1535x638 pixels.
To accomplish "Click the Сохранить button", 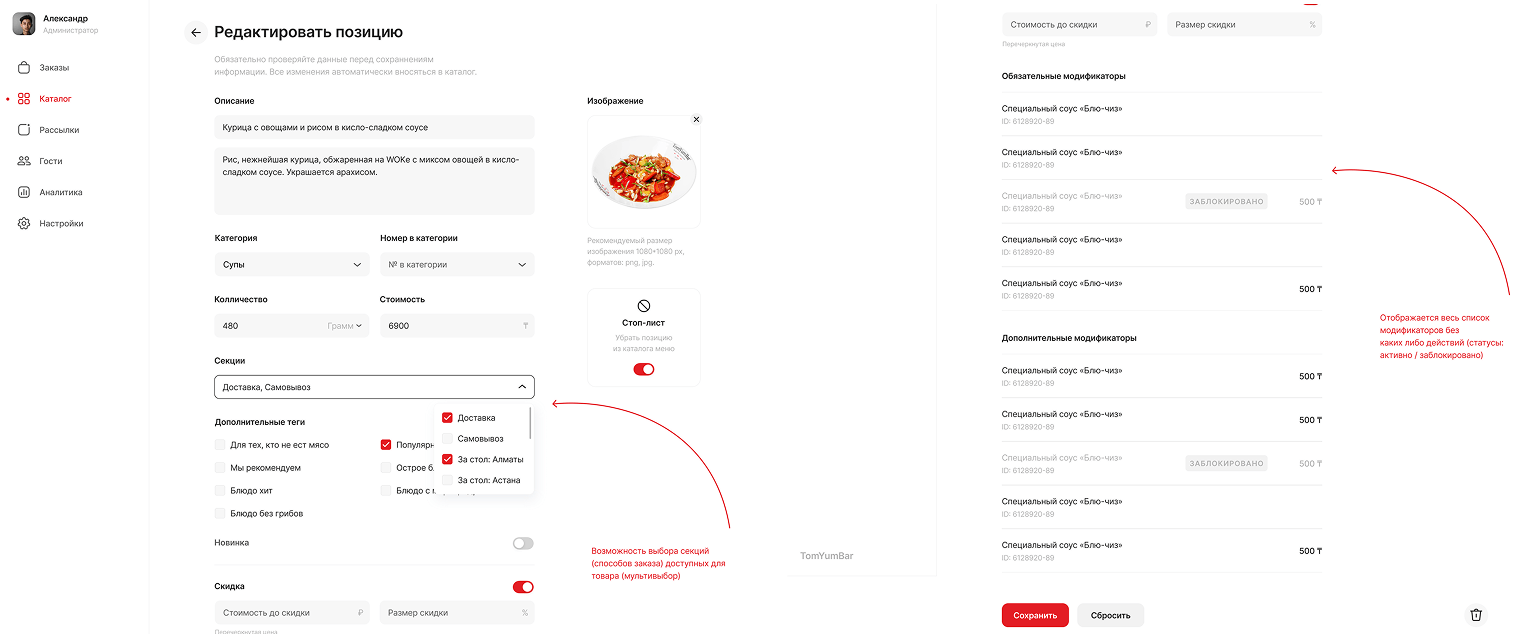I will point(1035,615).
